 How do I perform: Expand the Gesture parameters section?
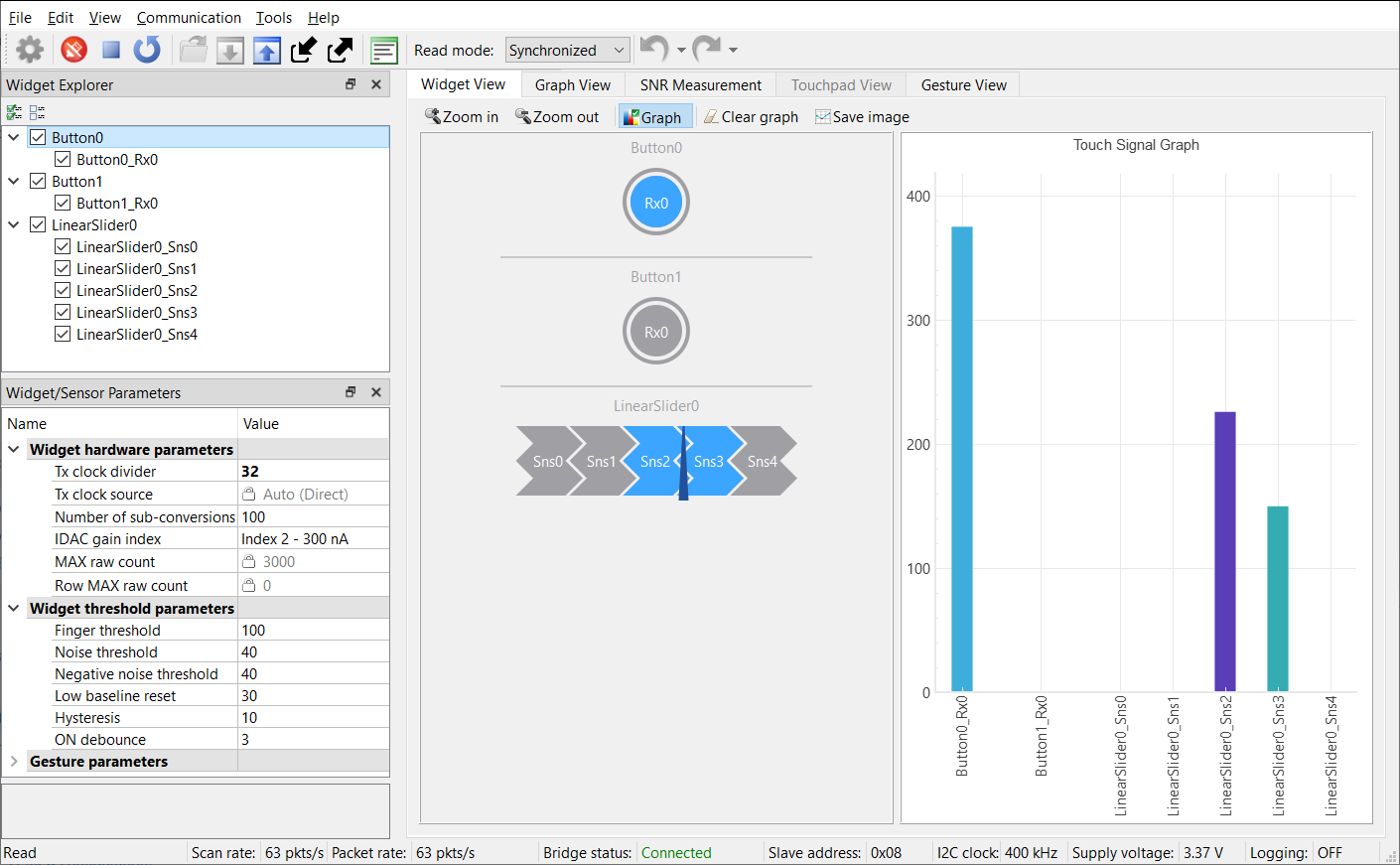pos(14,762)
